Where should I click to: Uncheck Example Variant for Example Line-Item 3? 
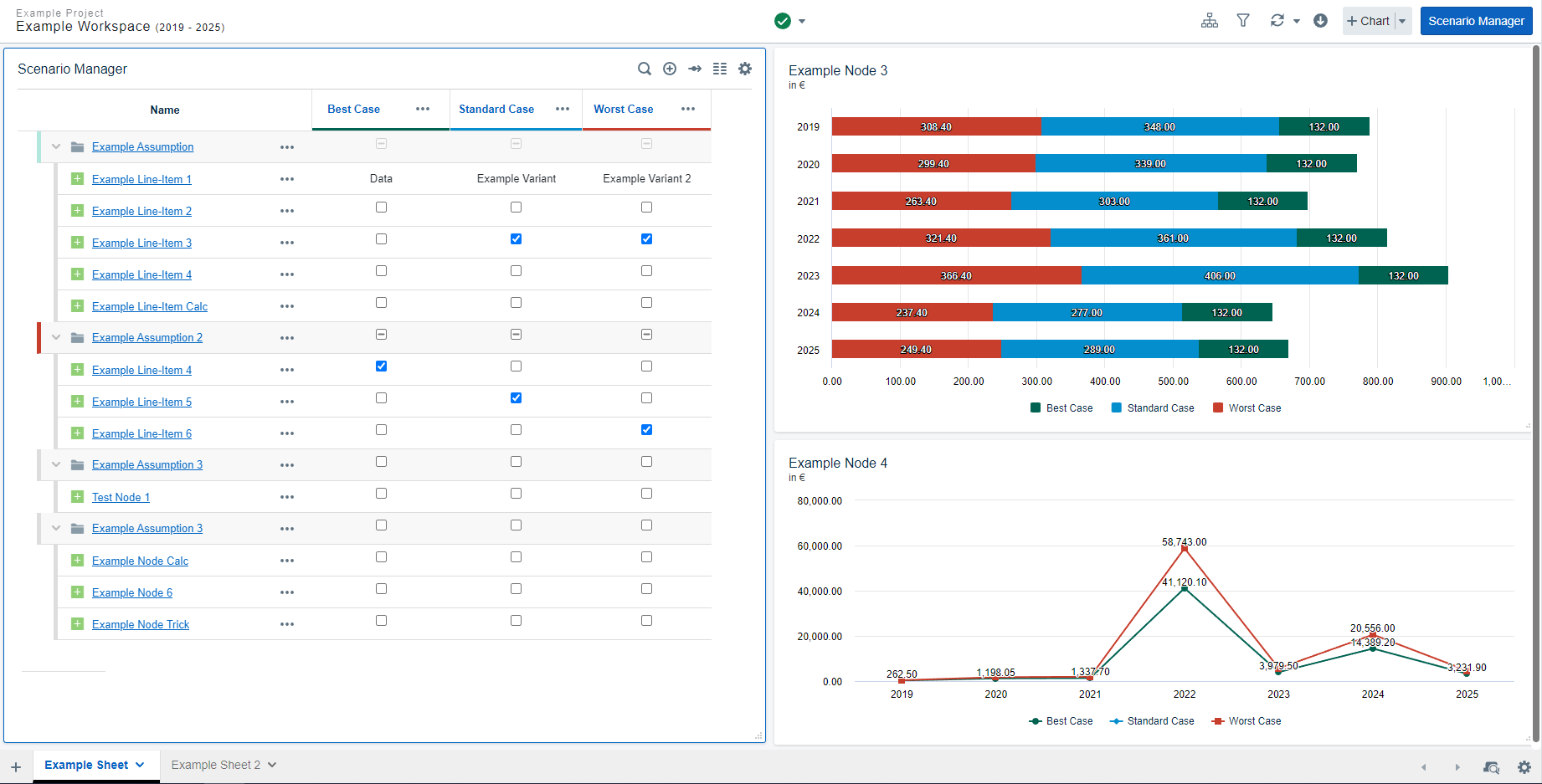(516, 238)
